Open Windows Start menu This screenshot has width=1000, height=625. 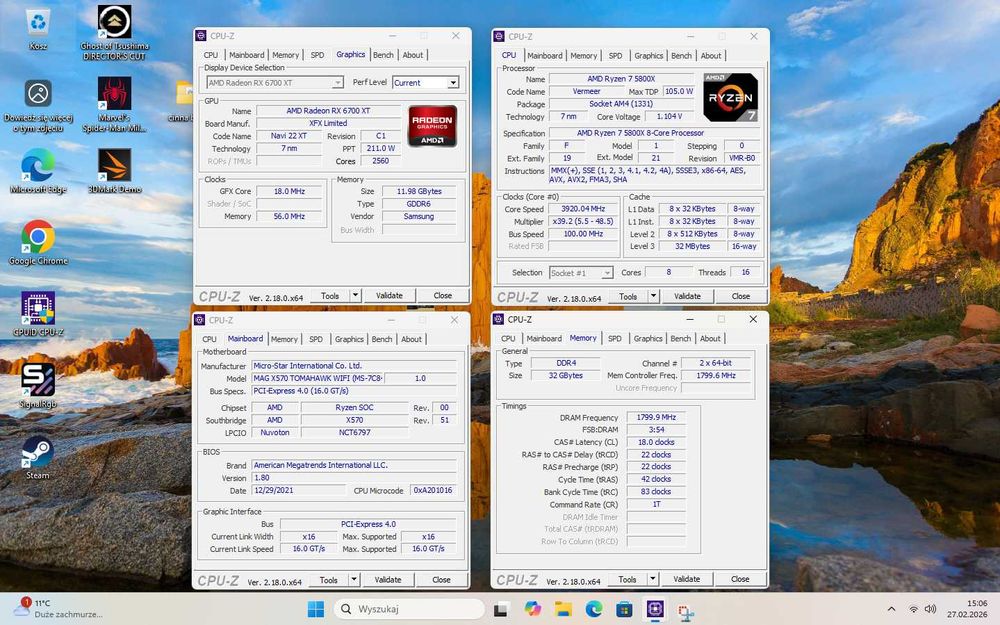[316, 609]
